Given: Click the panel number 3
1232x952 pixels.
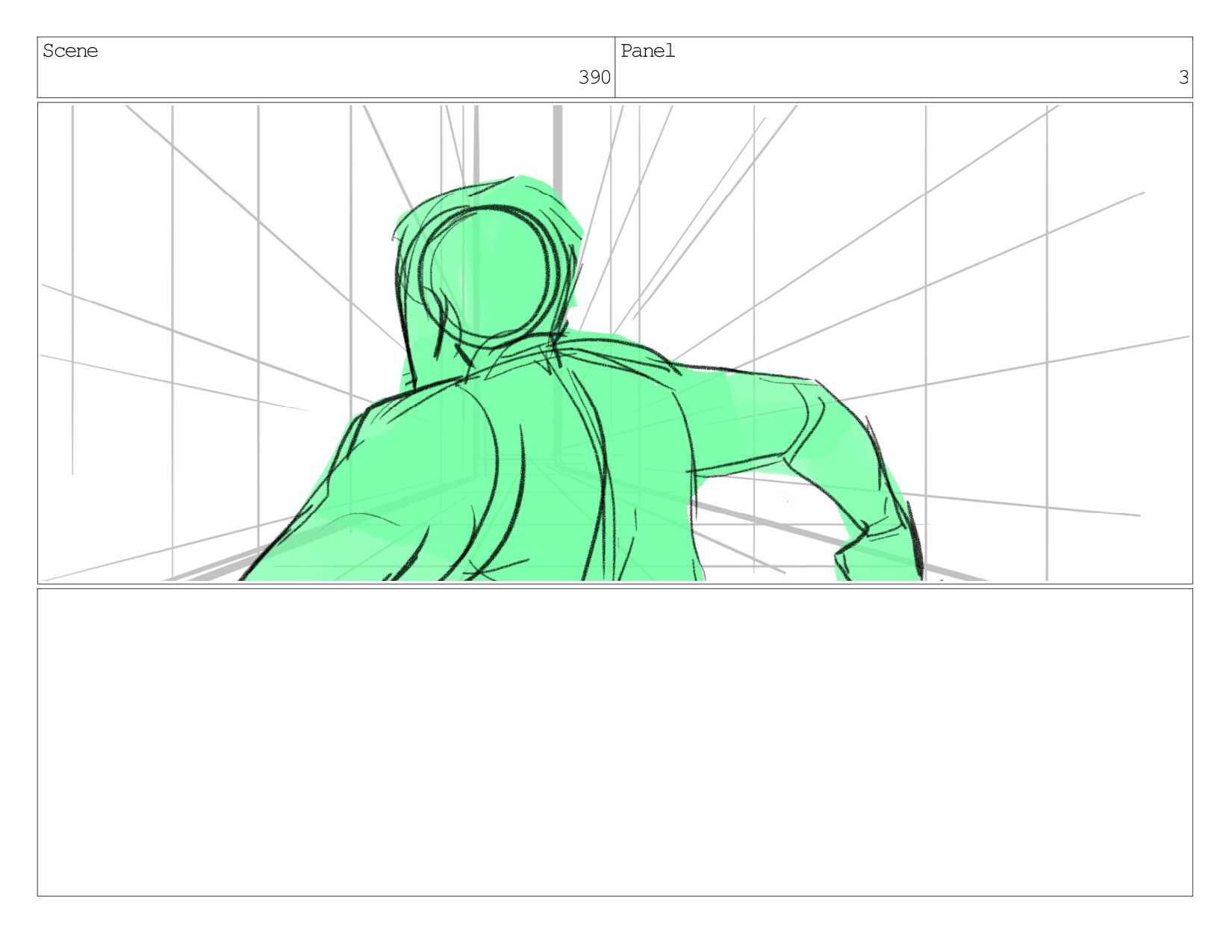Looking at the screenshot, I should pos(1183,77).
